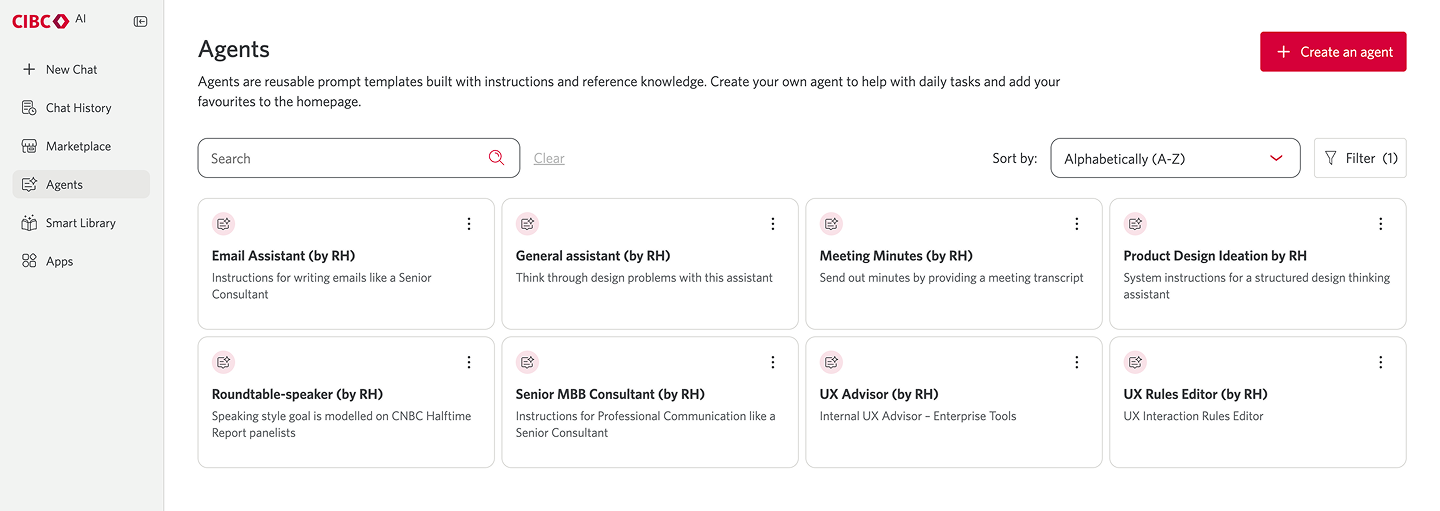Open the Meeting Minutes card's three-dot menu

click(1077, 224)
